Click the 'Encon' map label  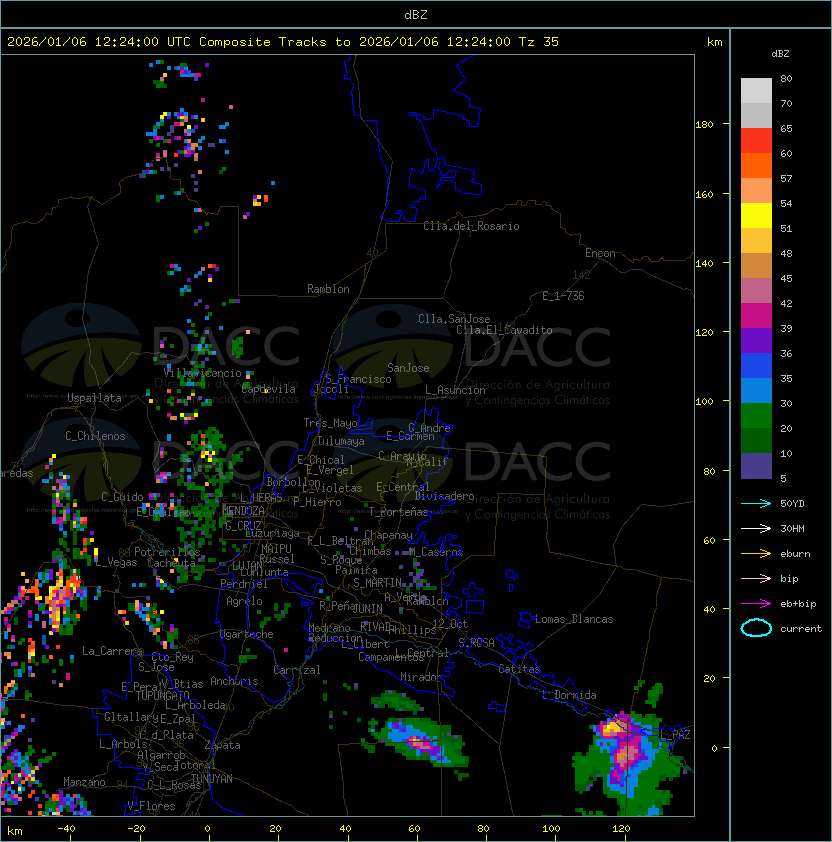point(600,253)
